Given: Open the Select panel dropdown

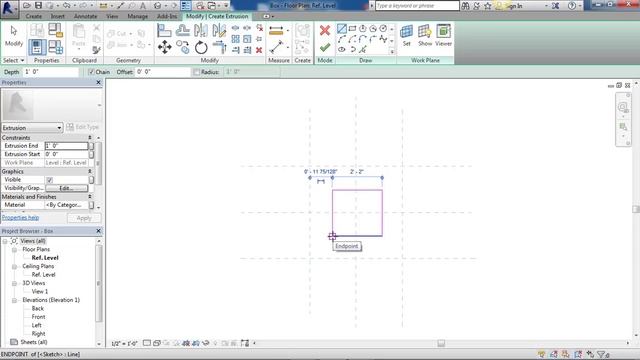Looking at the screenshot, I should (x=14, y=60).
